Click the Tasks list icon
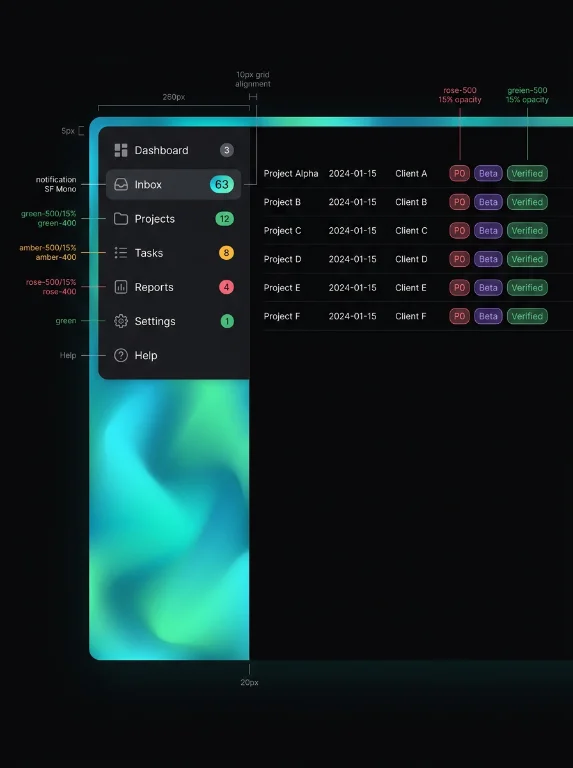Screen dimensions: 573x768 (x=121, y=253)
